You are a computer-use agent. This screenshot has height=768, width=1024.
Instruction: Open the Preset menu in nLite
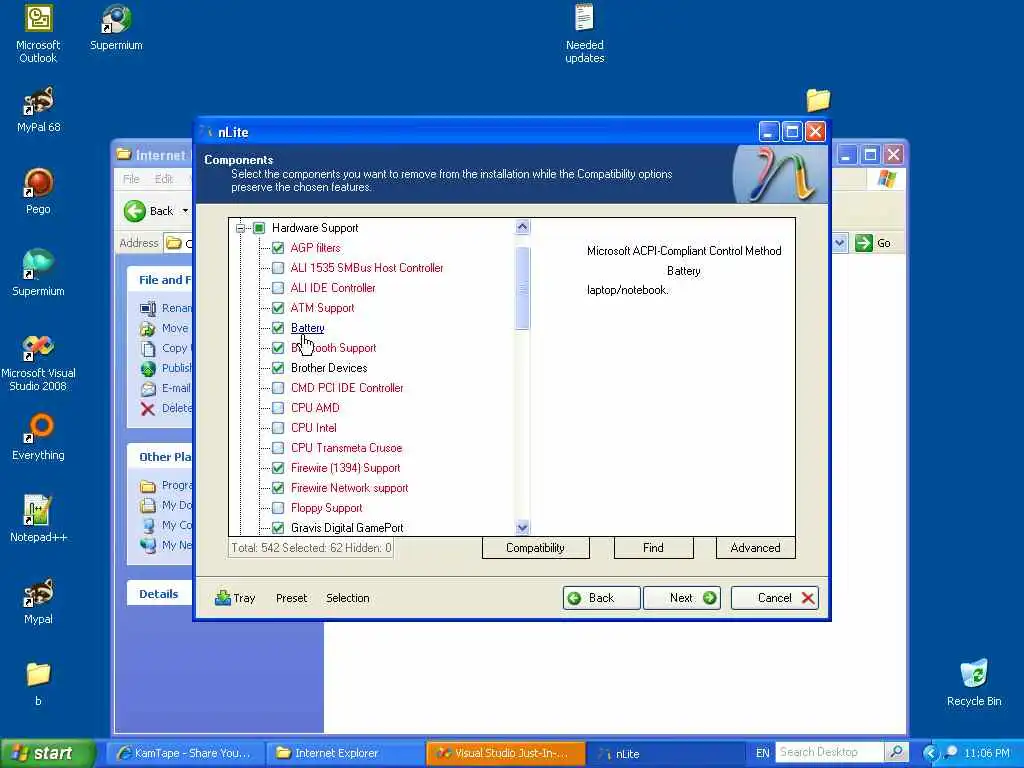coord(291,598)
